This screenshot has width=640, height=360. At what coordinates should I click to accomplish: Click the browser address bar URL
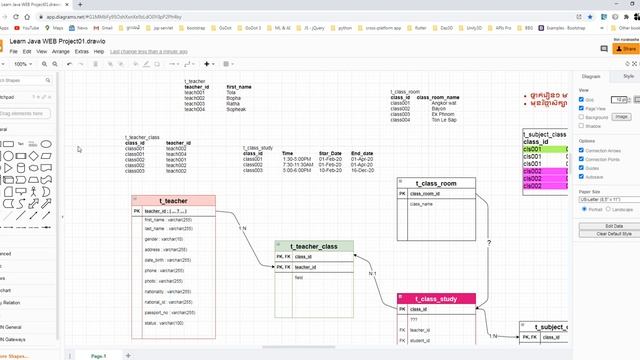coord(114,17)
